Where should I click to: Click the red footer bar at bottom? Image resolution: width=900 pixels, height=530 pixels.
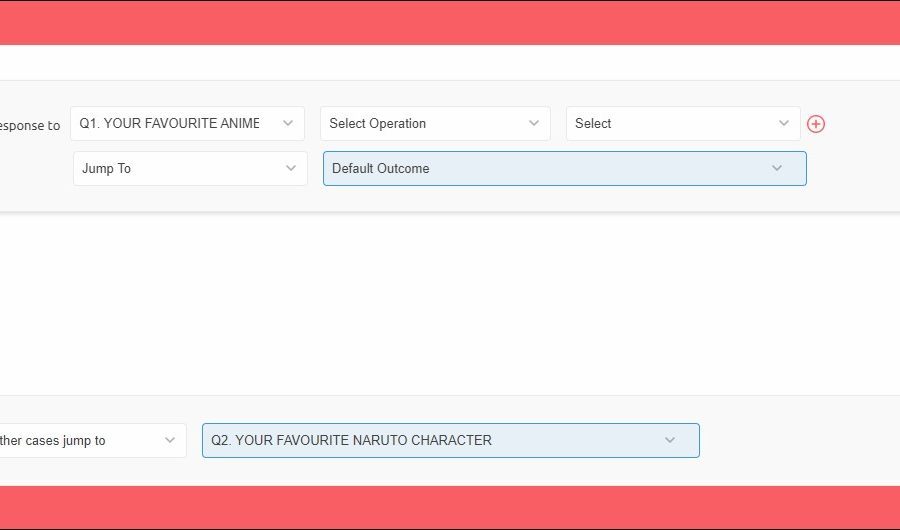coord(450,507)
